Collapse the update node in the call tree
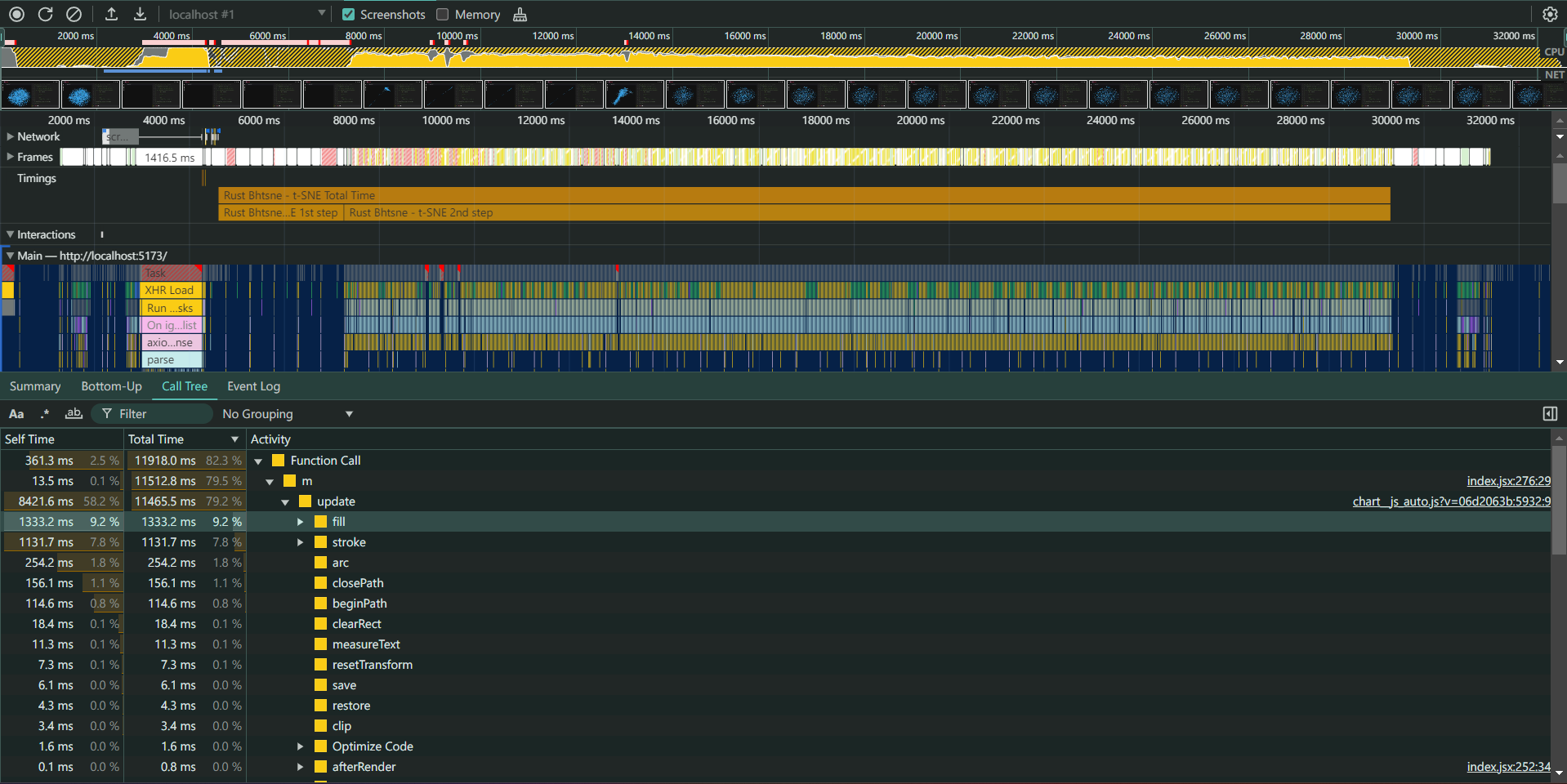1567x784 pixels. (x=285, y=501)
